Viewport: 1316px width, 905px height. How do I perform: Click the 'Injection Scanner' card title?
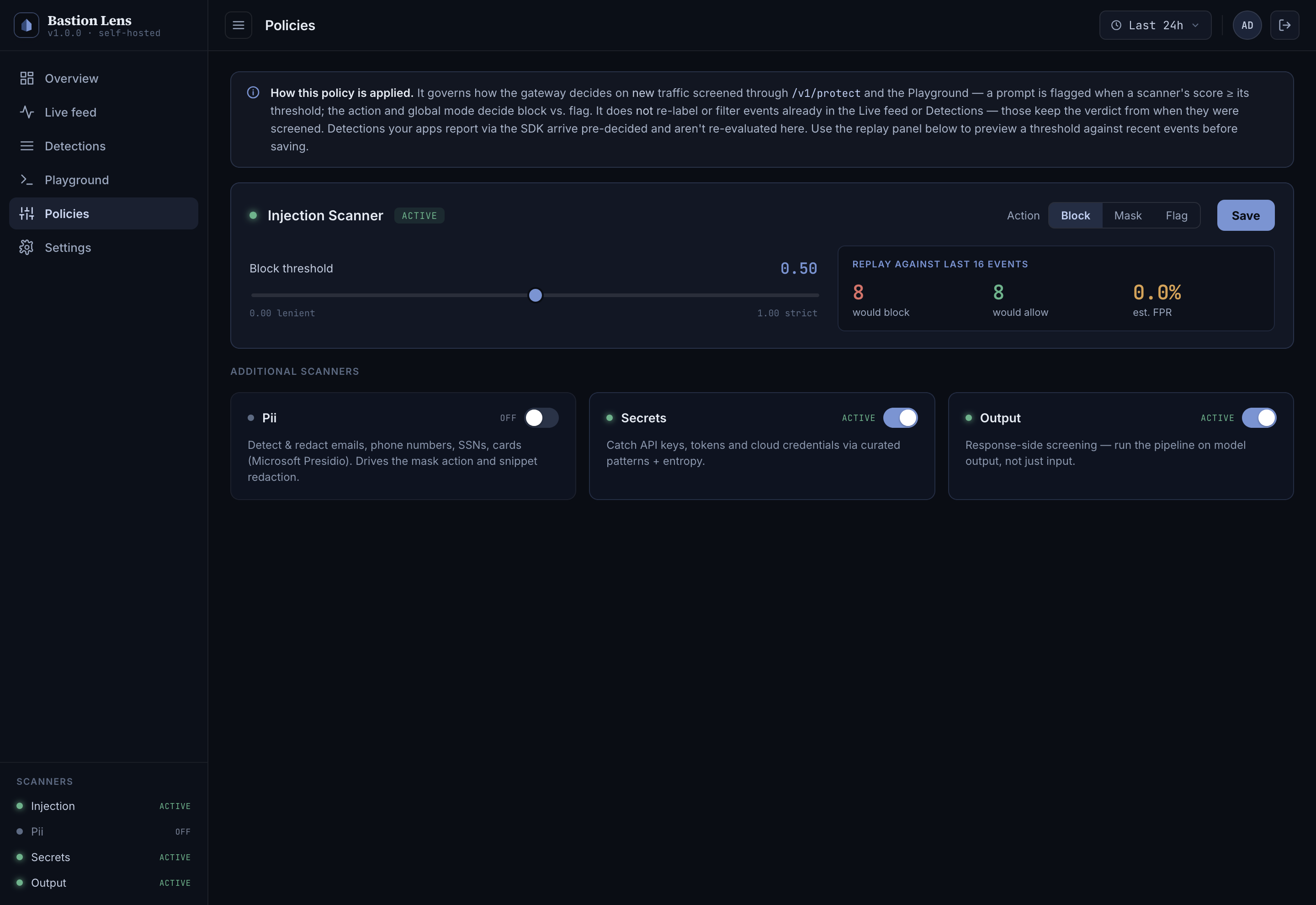[x=325, y=215]
